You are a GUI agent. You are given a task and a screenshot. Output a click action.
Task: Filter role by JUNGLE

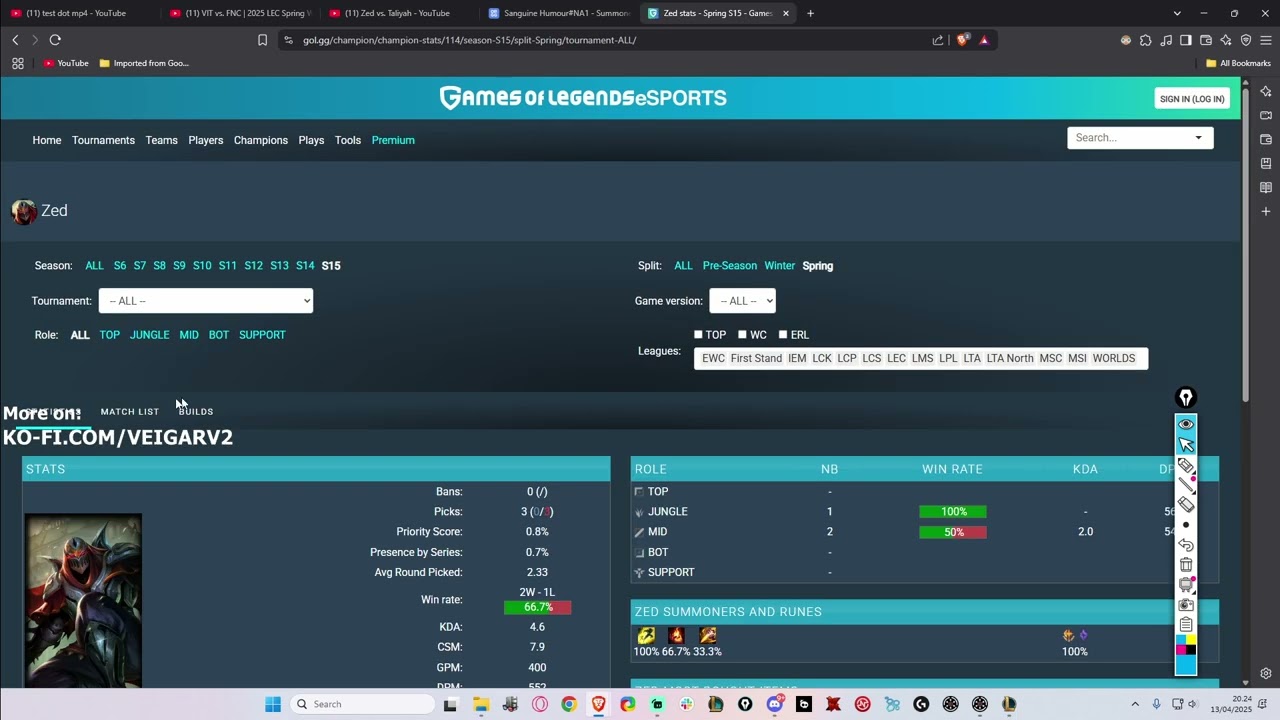click(149, 335)
